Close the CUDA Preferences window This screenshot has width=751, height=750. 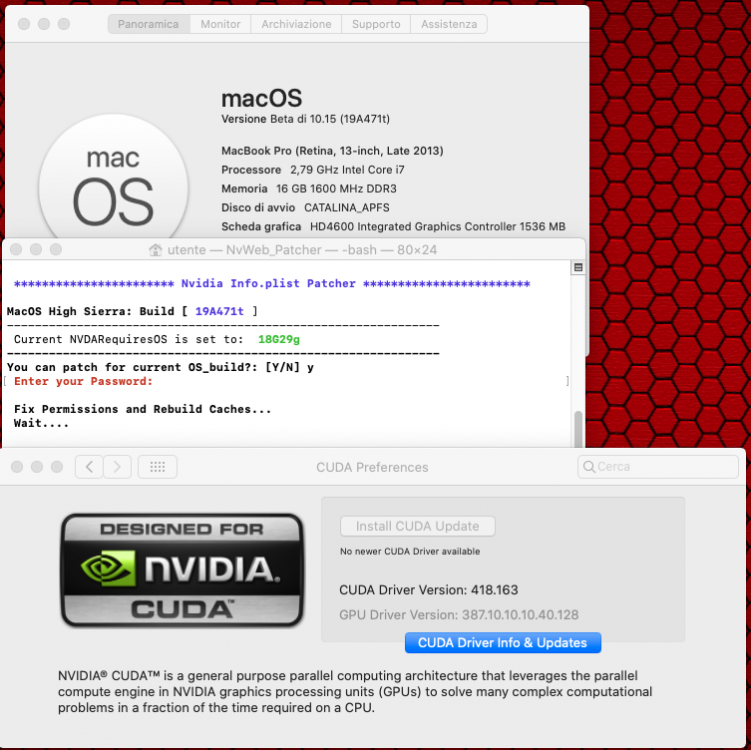coord(17,466)
